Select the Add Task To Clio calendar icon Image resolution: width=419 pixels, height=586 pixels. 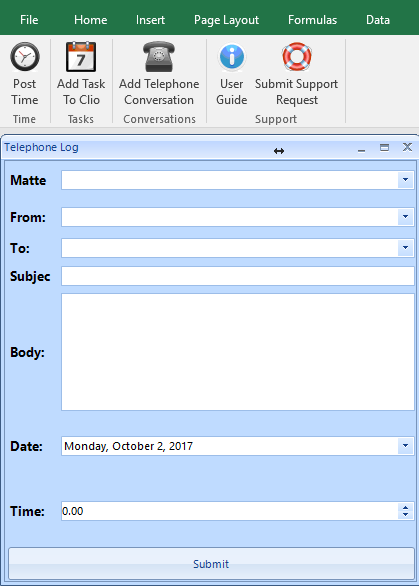[x=81, y=57]
